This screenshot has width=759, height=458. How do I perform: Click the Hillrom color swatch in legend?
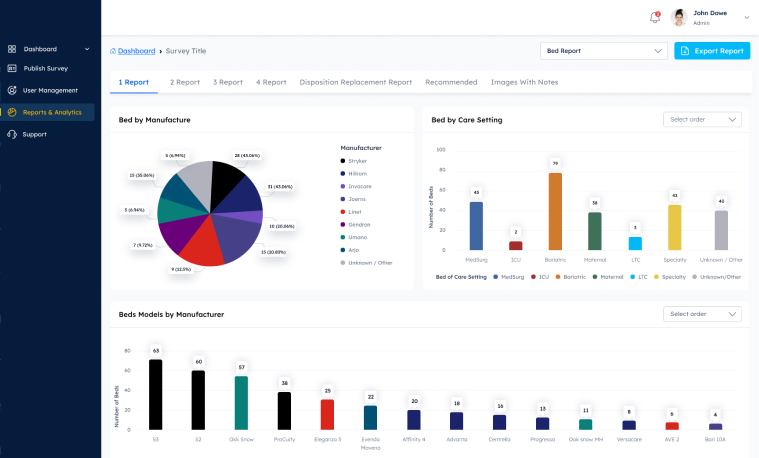pyautogui.click(x=343, y=173)
